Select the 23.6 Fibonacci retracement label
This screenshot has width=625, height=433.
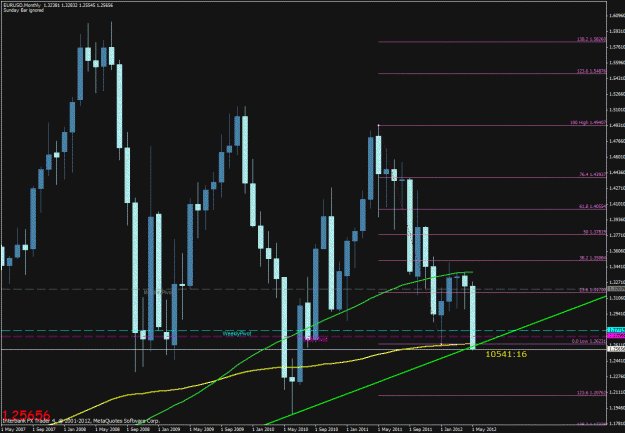pos(593,290)
